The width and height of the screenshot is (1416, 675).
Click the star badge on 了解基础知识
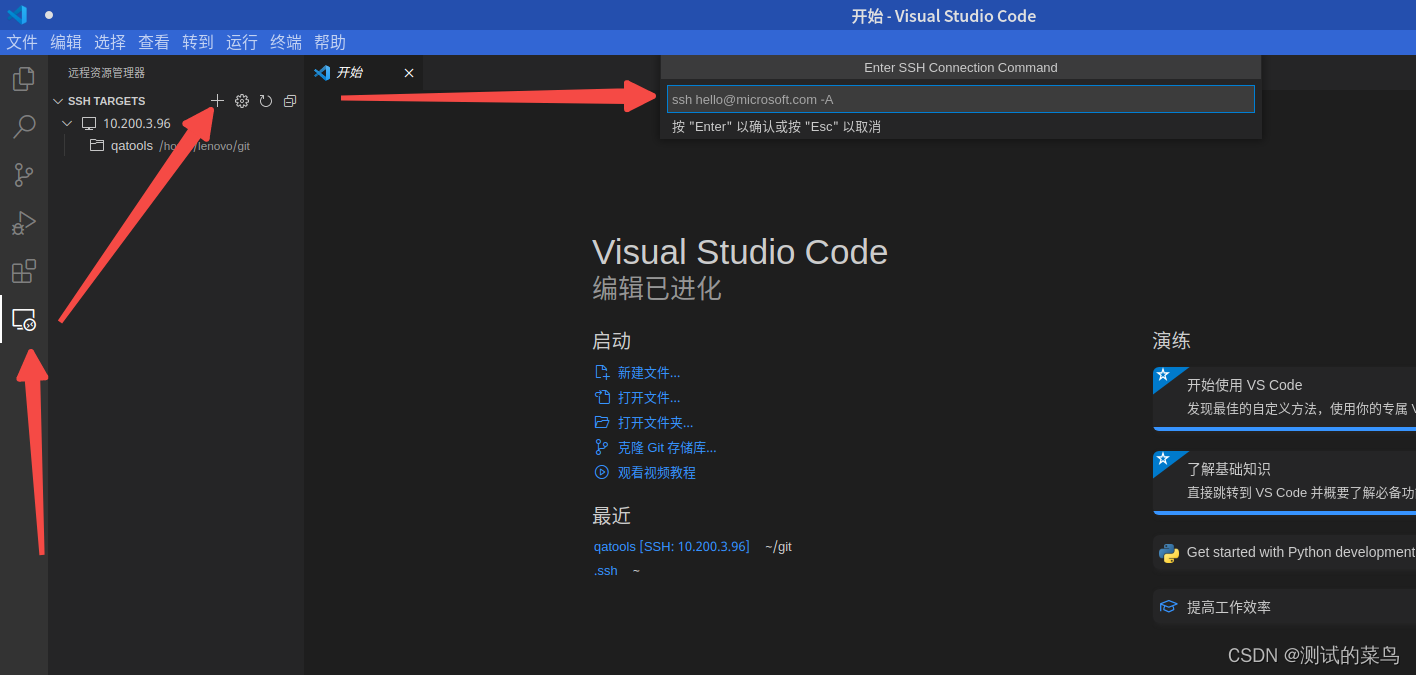[x=1163, y=459]
